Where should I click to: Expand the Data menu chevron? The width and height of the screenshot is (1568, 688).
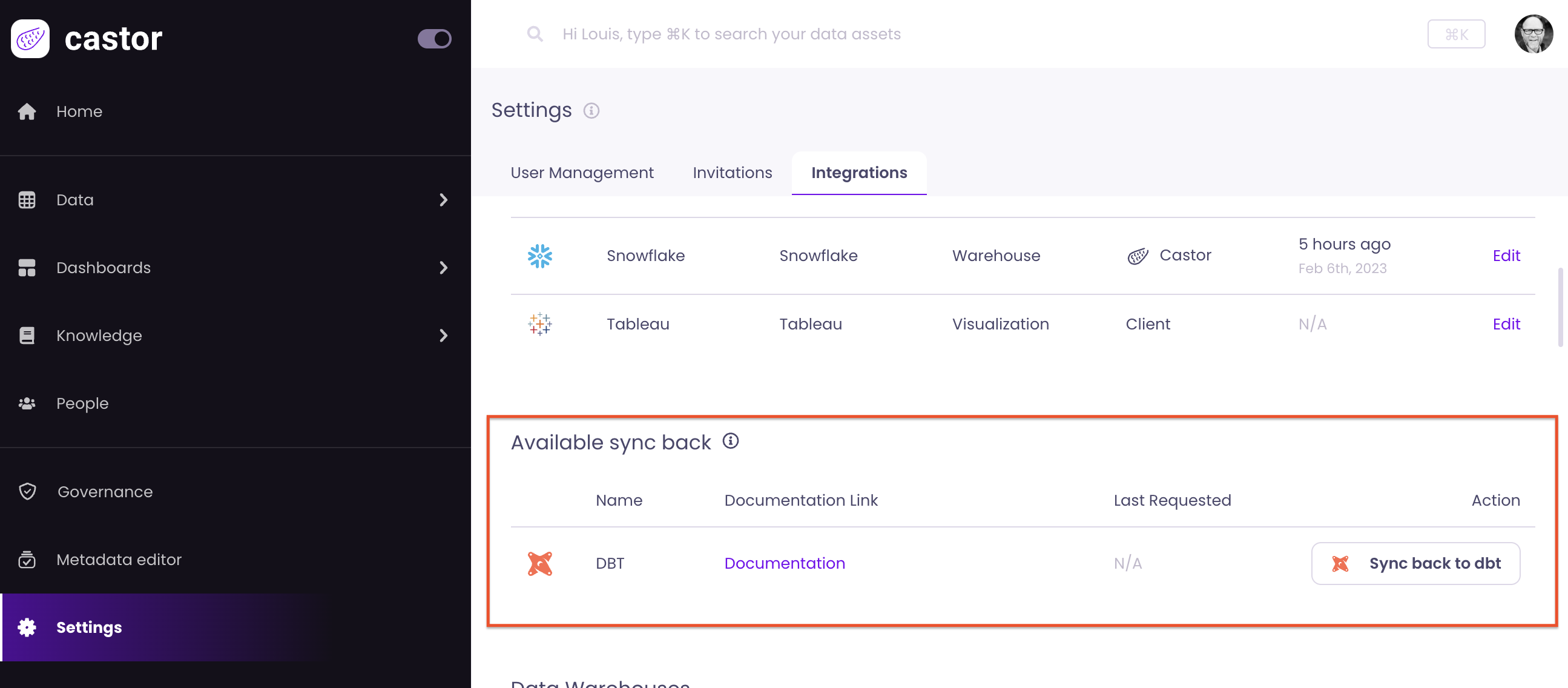click(x=443, y=200)
